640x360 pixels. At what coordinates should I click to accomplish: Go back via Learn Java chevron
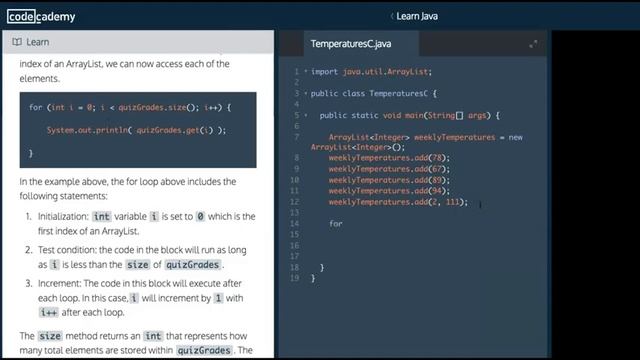(x=392, y=16)
